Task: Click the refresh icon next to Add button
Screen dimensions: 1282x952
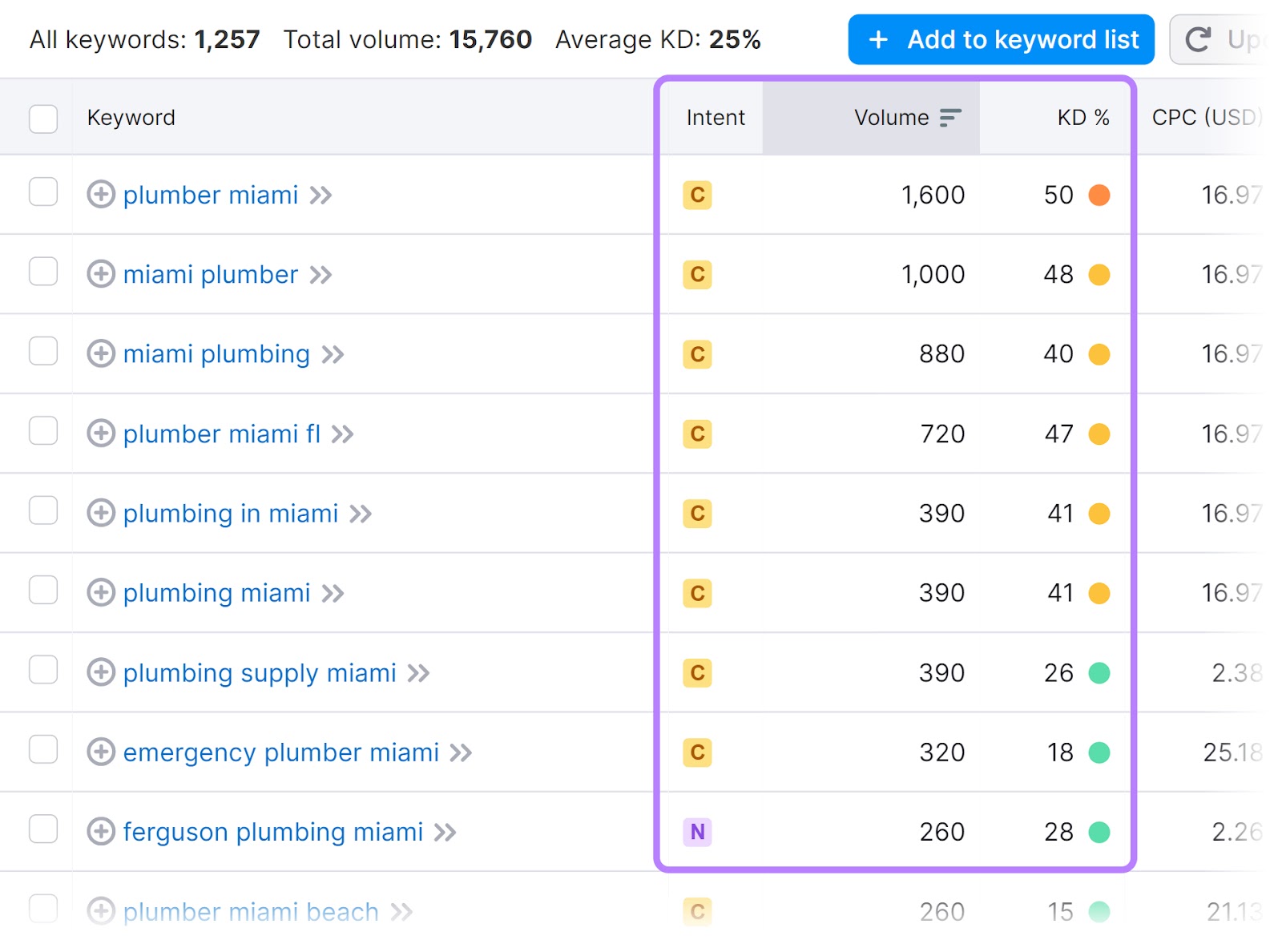Action: point(1199,39)
